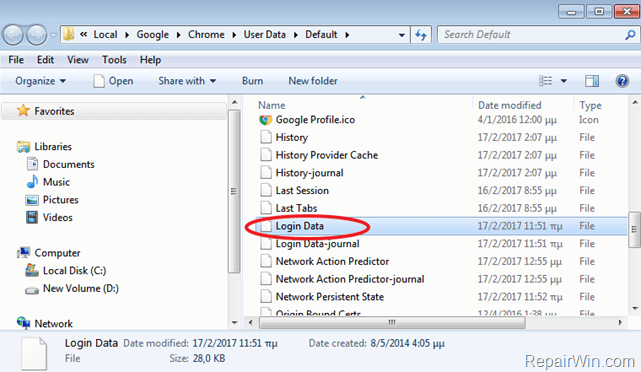Open the Music library
Image resolution: width=641 pixels, height=372 pixels.
pyautogui.click(x=56, y=182)
